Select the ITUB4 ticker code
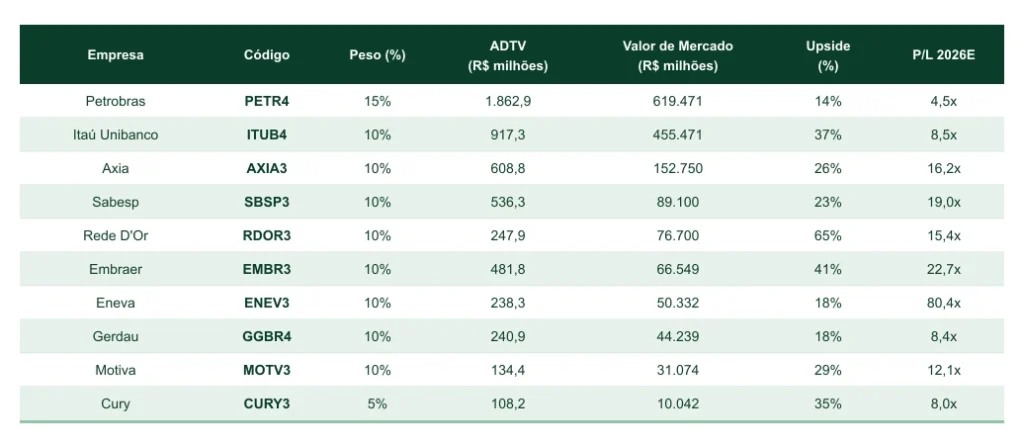 266,135
